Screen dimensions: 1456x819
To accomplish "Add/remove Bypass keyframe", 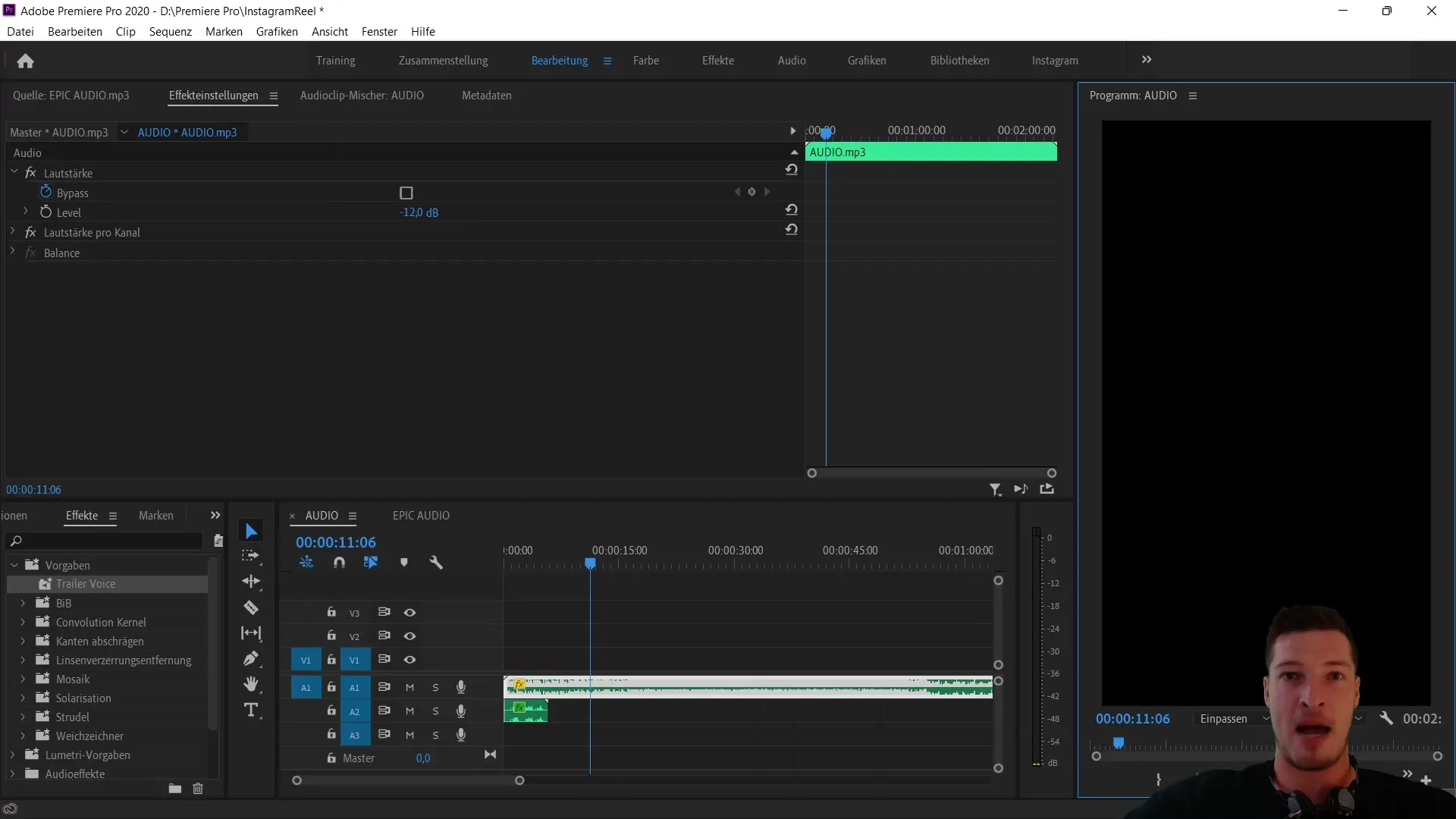I will tap(752, 192).
